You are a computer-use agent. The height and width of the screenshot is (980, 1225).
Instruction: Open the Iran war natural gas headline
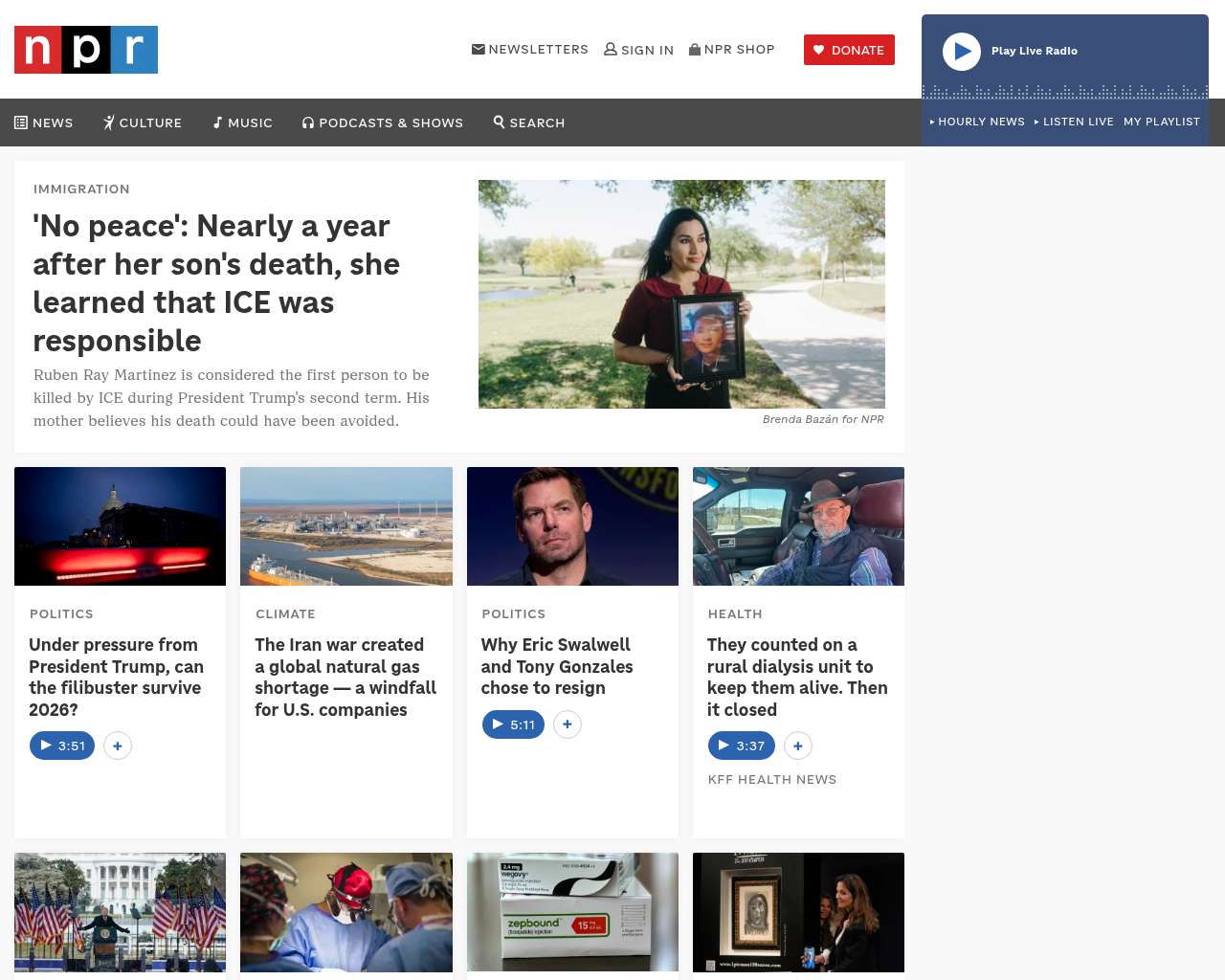click(345, 677)
